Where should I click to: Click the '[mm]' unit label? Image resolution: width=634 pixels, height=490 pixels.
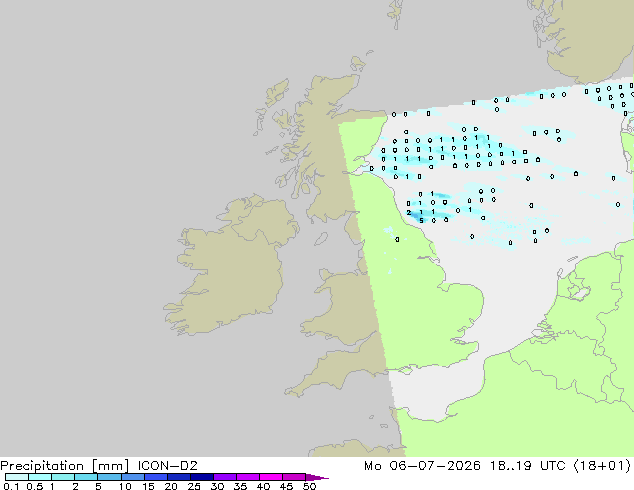click(110, 466)
